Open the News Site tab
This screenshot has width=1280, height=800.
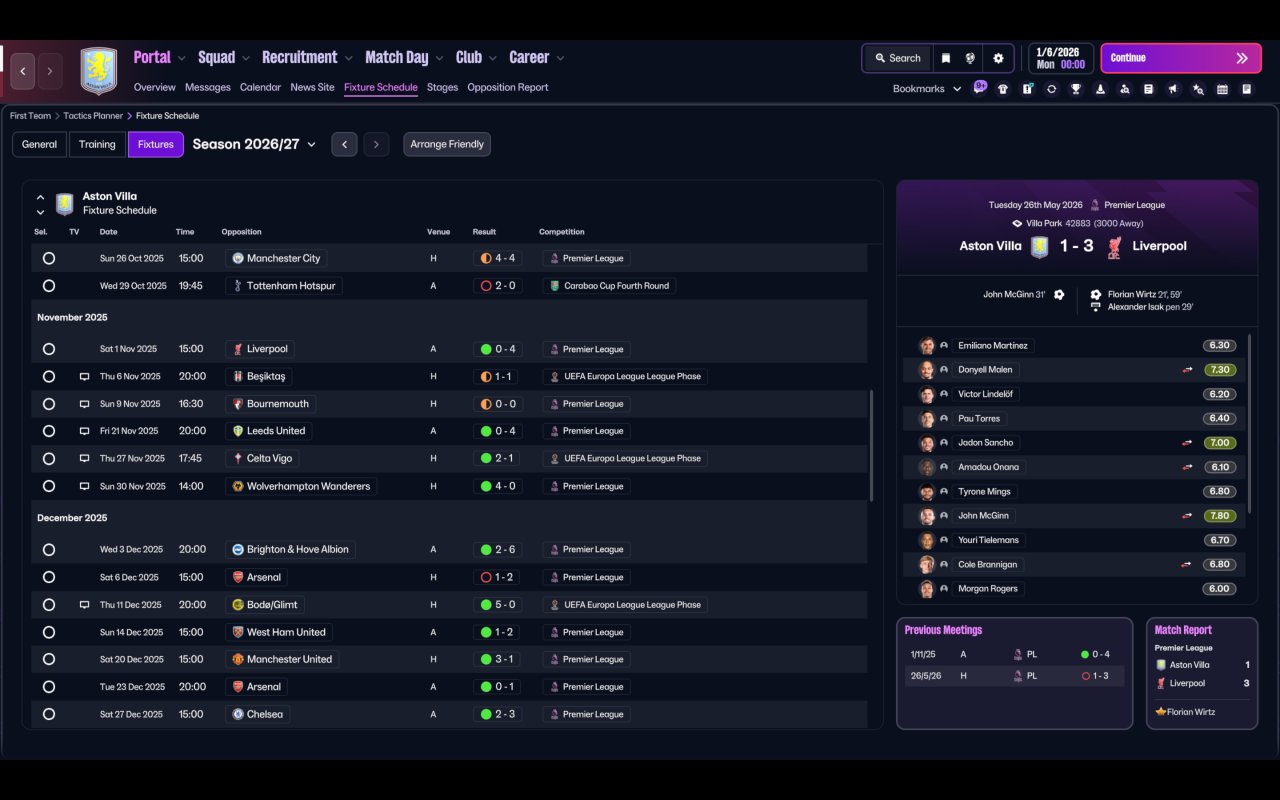click(312, 87)
